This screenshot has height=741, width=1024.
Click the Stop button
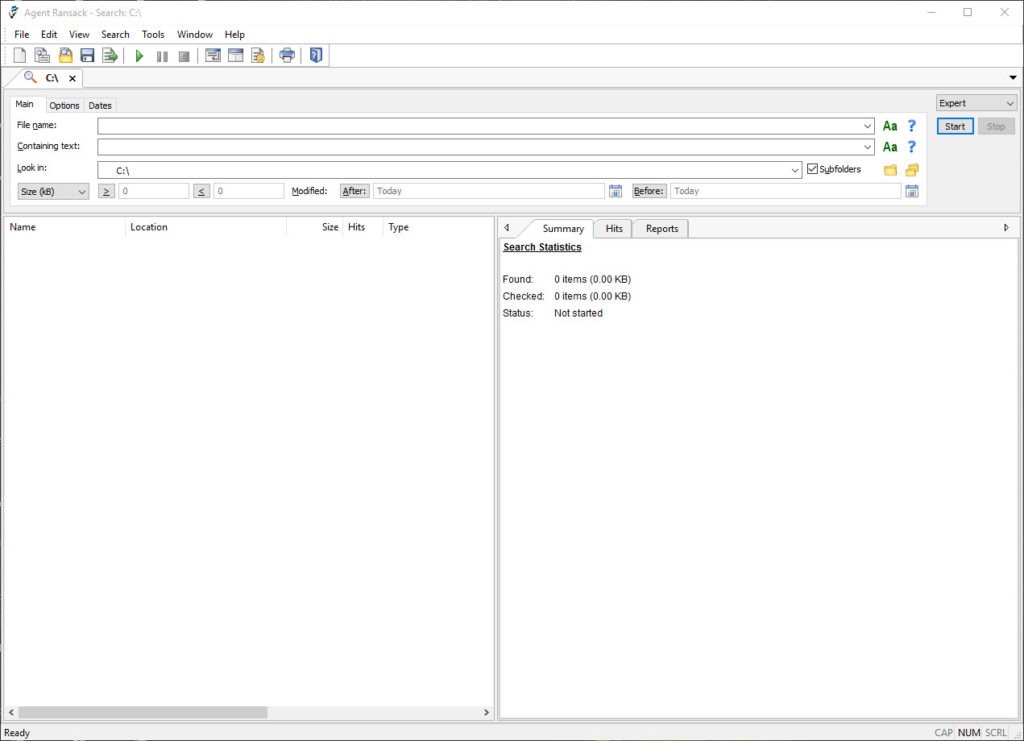point(996,127)
